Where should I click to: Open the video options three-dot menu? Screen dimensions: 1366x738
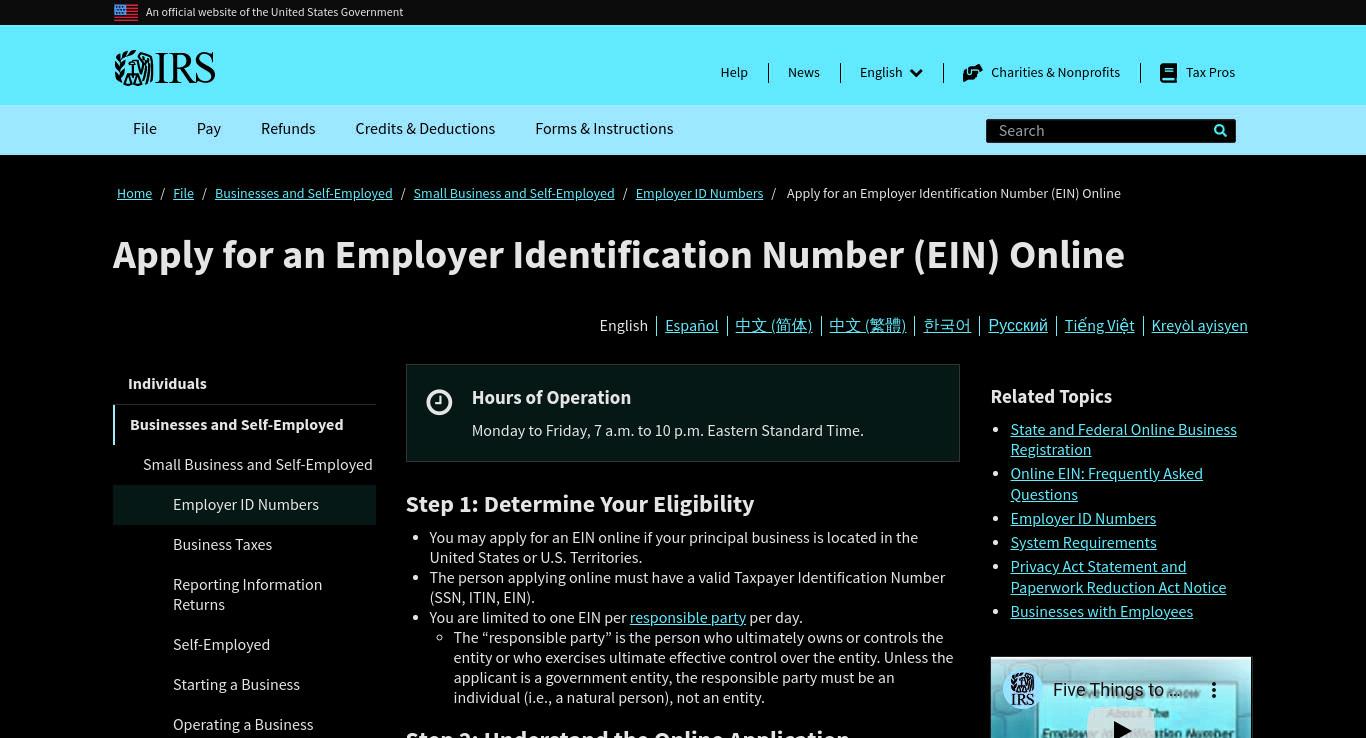click(1214, 690)
